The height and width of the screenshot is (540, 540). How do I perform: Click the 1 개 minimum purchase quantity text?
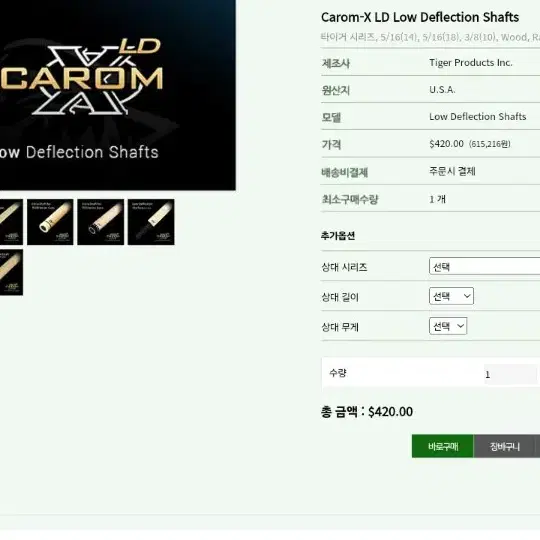point(437,199)
